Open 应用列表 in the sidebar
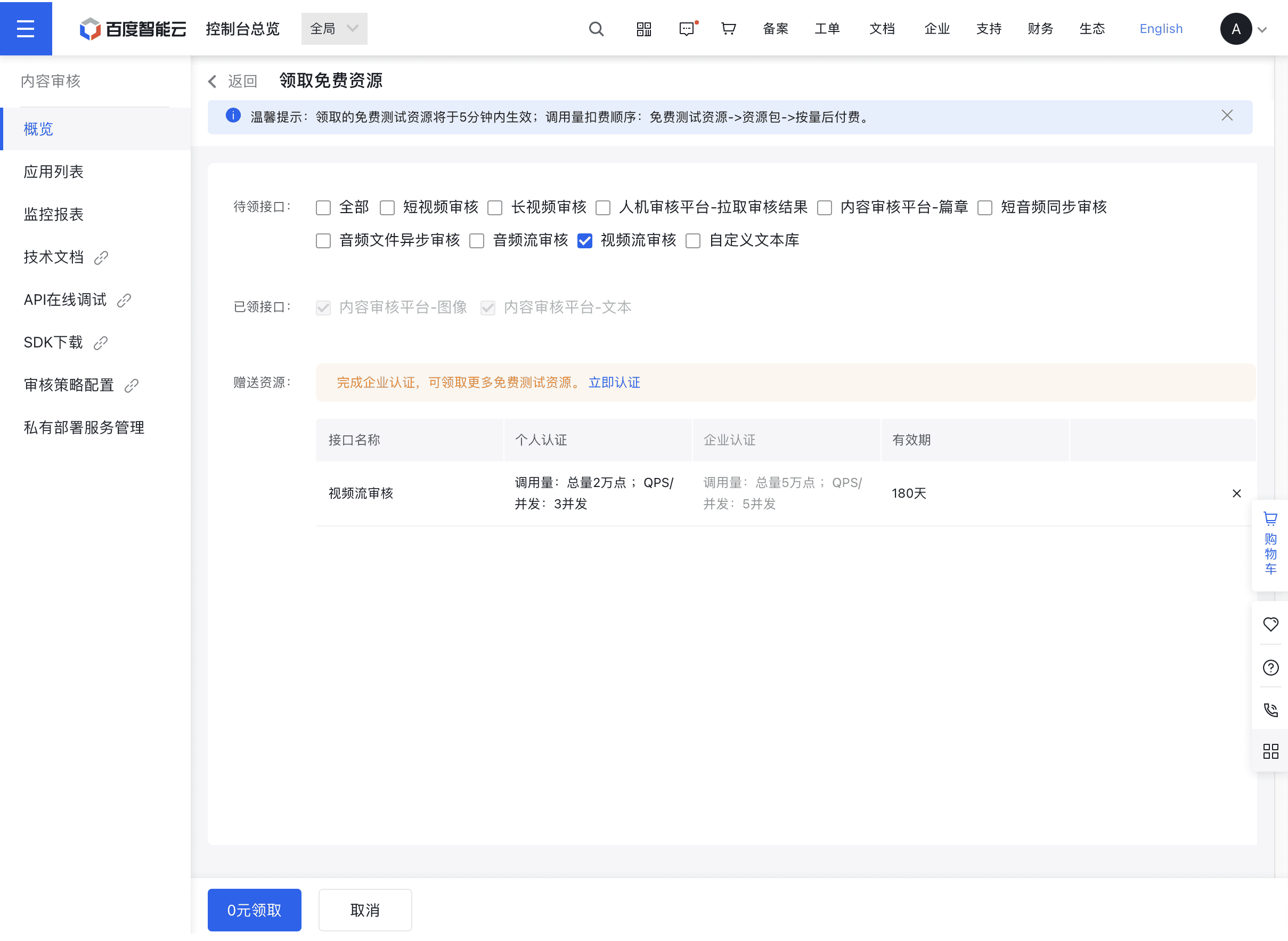This screenshot has height=941, width=1288. coord(53,172)
